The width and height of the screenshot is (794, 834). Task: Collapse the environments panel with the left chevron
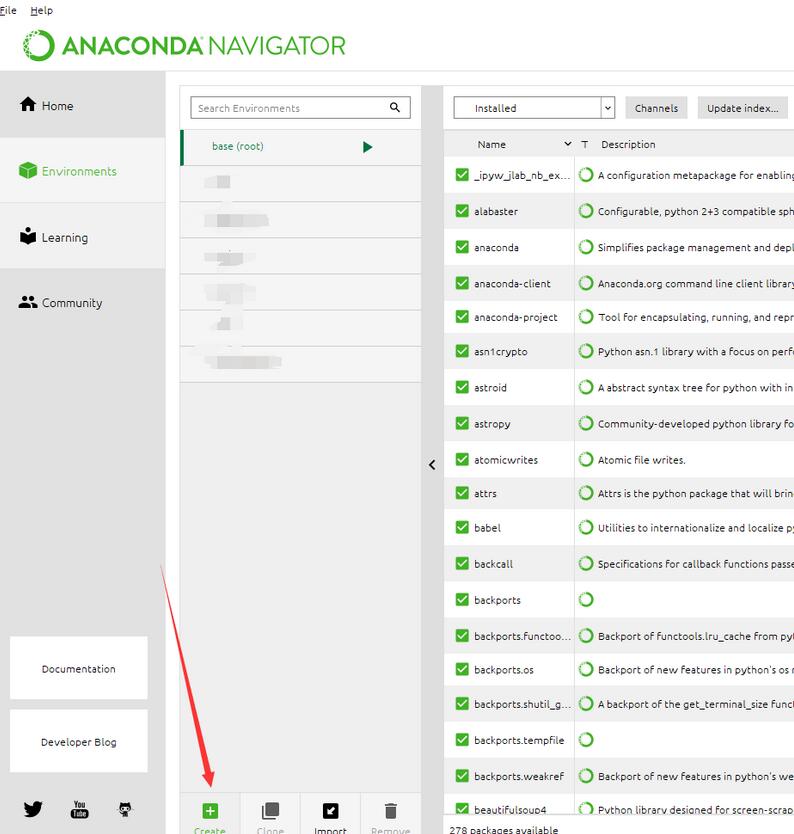point(432,465)
